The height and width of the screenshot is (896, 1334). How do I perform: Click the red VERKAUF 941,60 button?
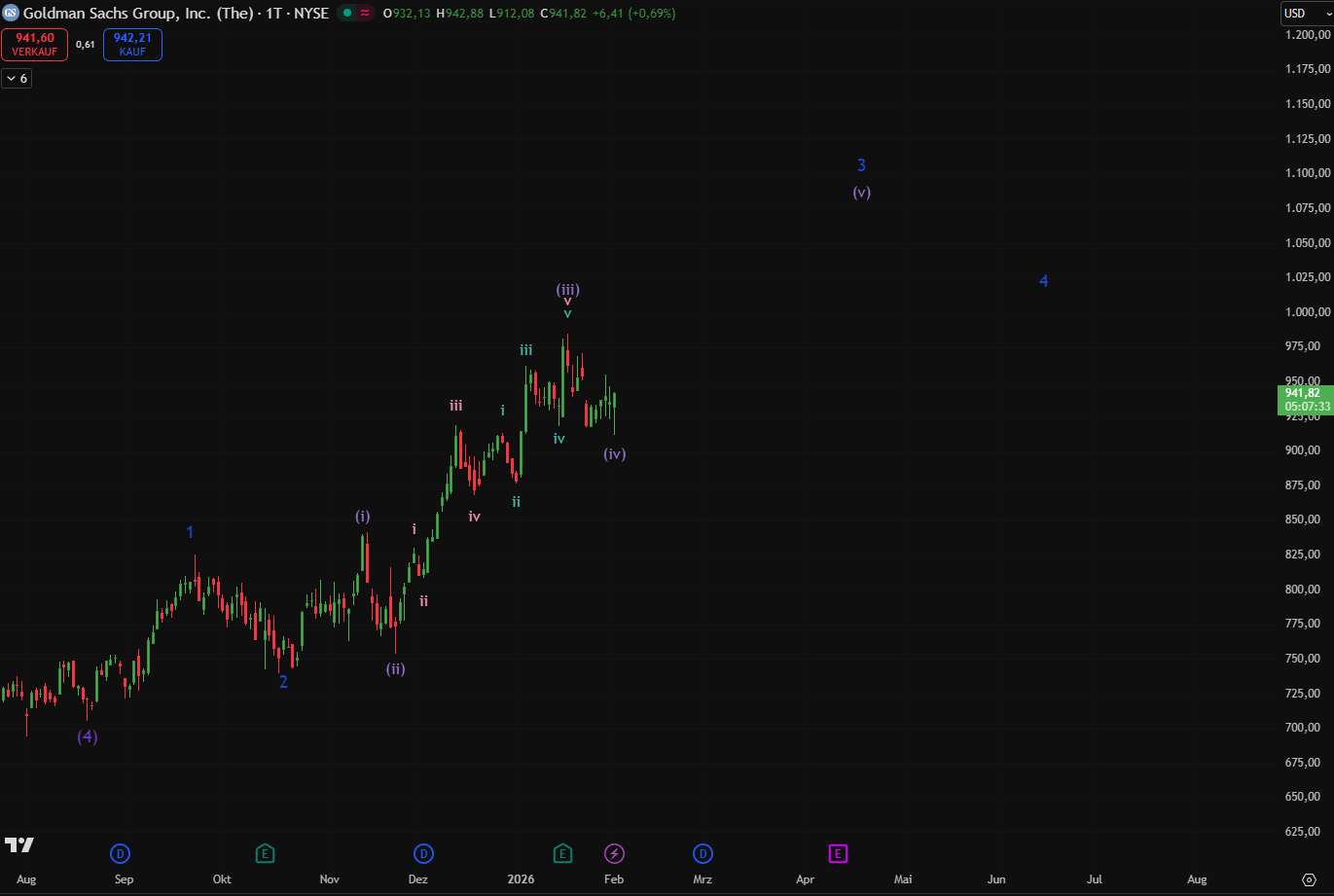[35, 45]
